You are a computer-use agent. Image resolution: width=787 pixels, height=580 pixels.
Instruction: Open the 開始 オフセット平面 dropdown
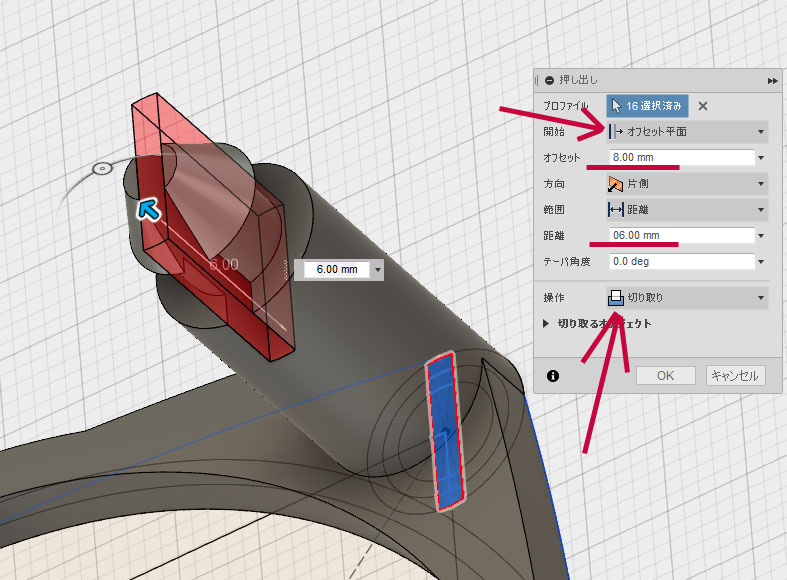686,131
